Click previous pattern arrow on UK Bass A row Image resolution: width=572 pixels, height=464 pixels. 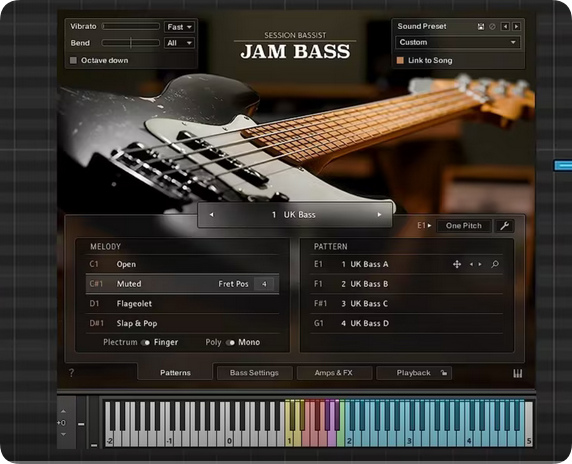(471, 264)
